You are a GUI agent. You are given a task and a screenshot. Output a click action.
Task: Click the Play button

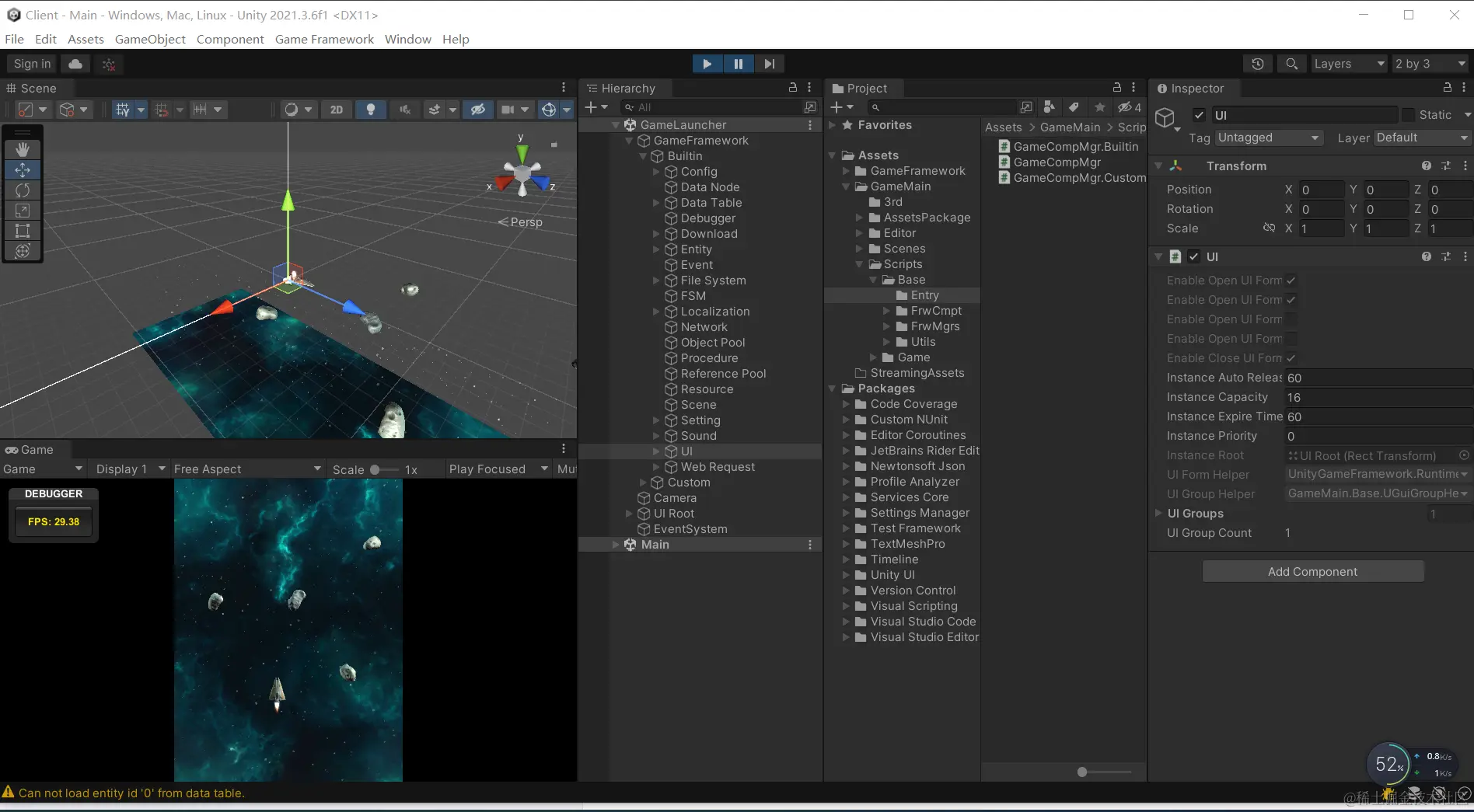pos(707,64)
